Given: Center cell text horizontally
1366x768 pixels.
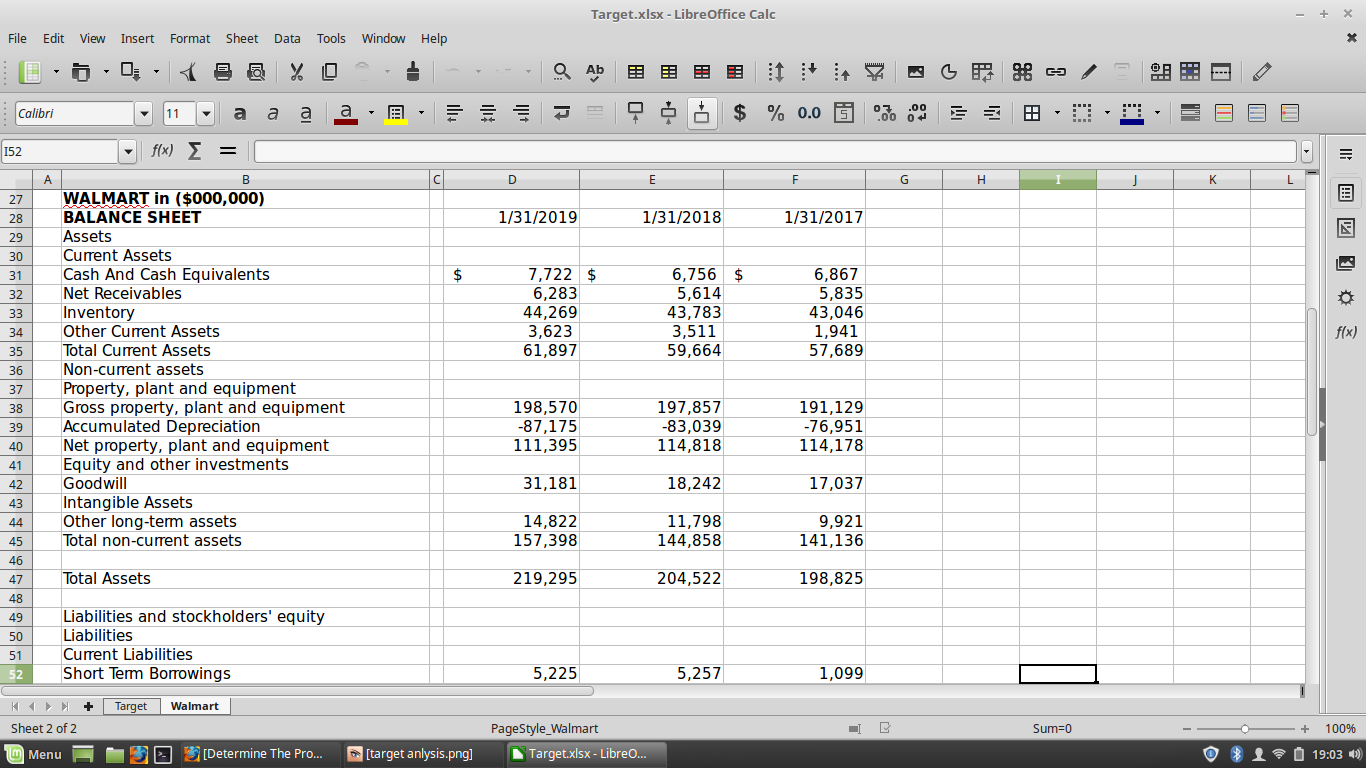Looking at the screenshot, I should [x=488, y=113].
